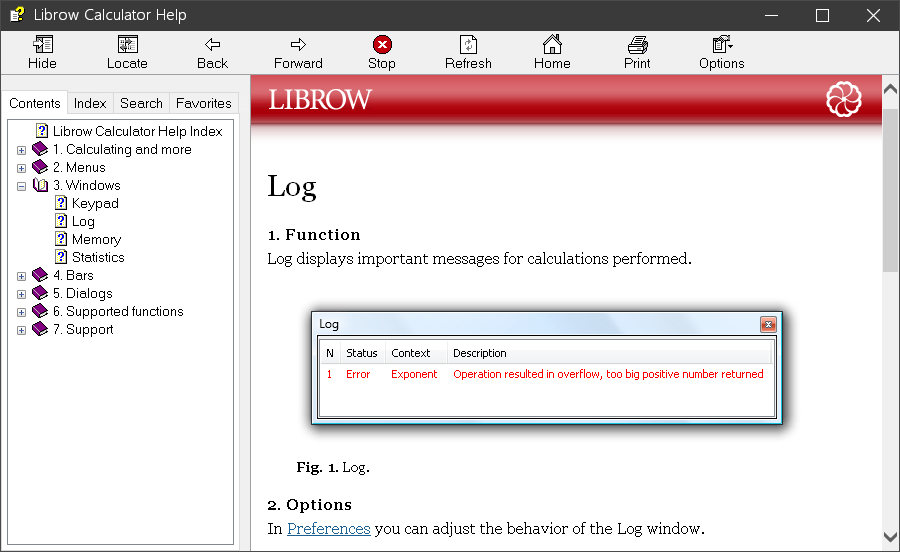
Task: Click the scrollbar down arrow
Action: click(x=890, y=537)
